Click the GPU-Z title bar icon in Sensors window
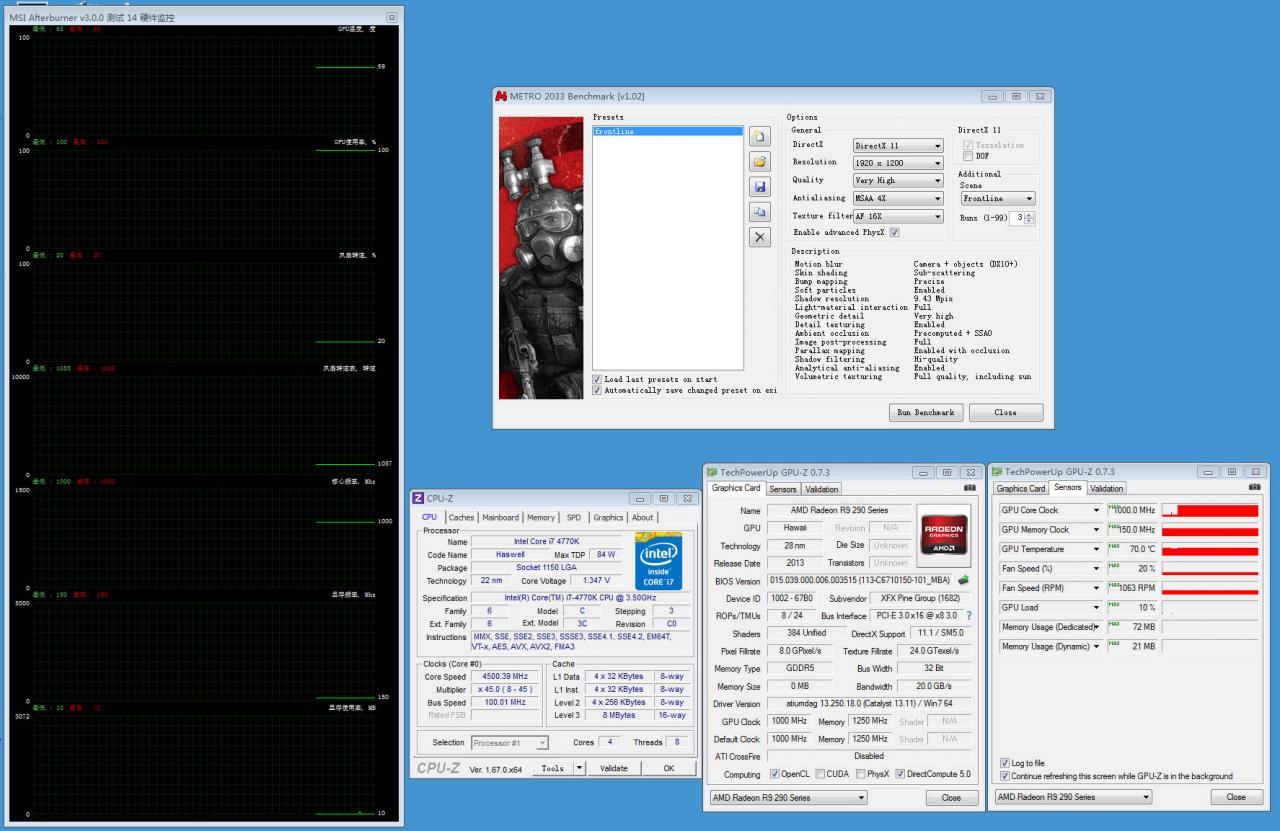This screenshot has width=1280, height=831. 996,471
